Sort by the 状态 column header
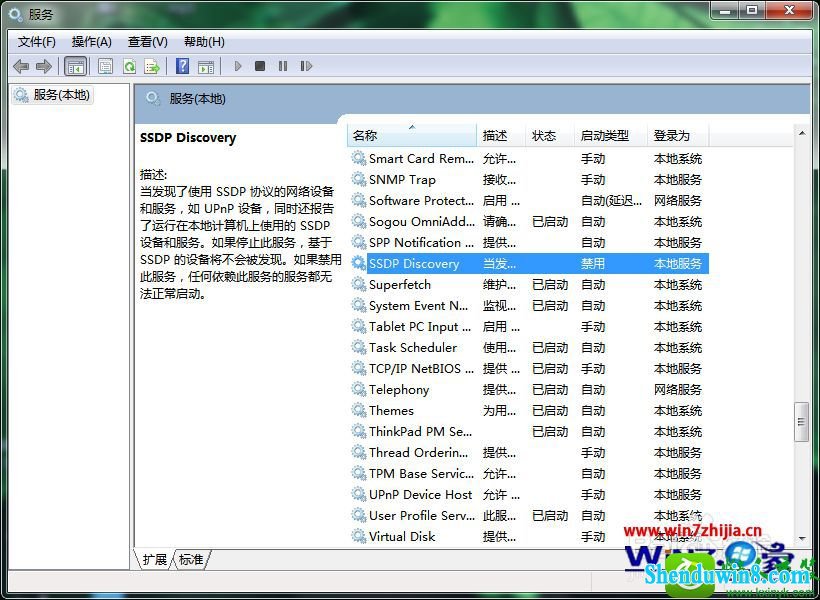Screen dimensions: 820x600 (550, 135)
